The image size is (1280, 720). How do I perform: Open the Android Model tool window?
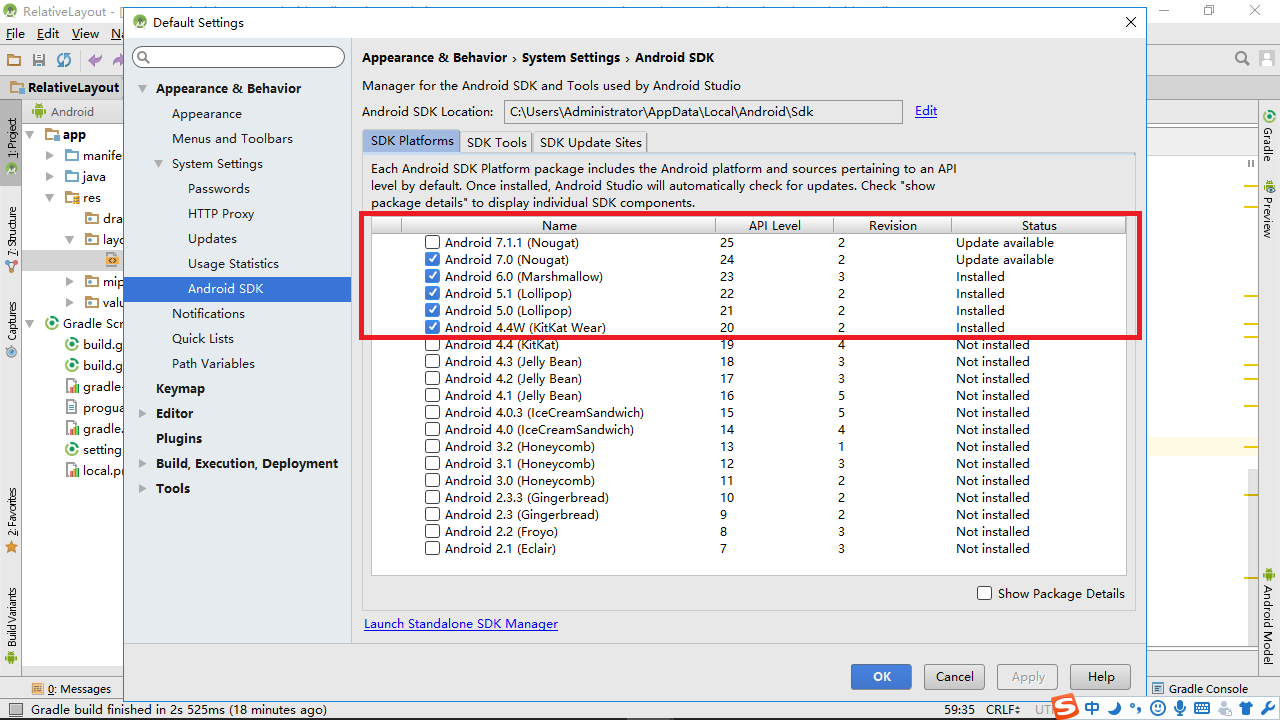[1268, 616]
